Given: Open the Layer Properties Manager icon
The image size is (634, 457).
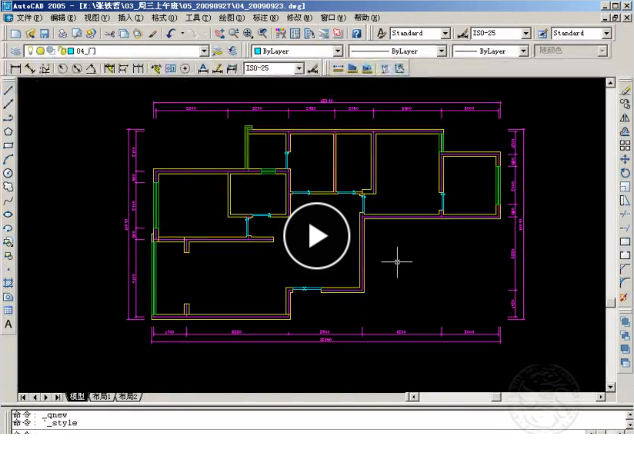Looking at the screenshot, I should (x=15, y=51).
